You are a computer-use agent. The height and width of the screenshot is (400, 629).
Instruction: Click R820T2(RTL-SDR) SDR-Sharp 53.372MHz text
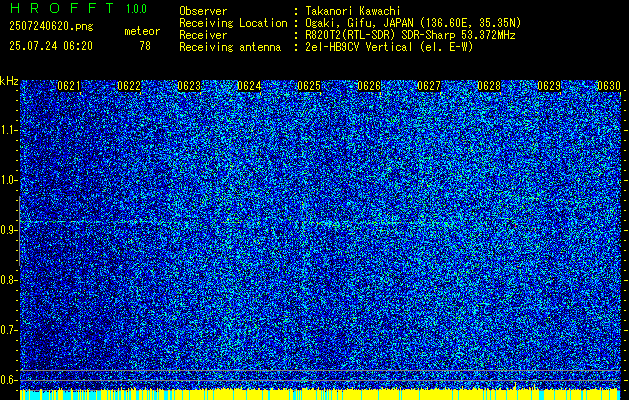410,36
